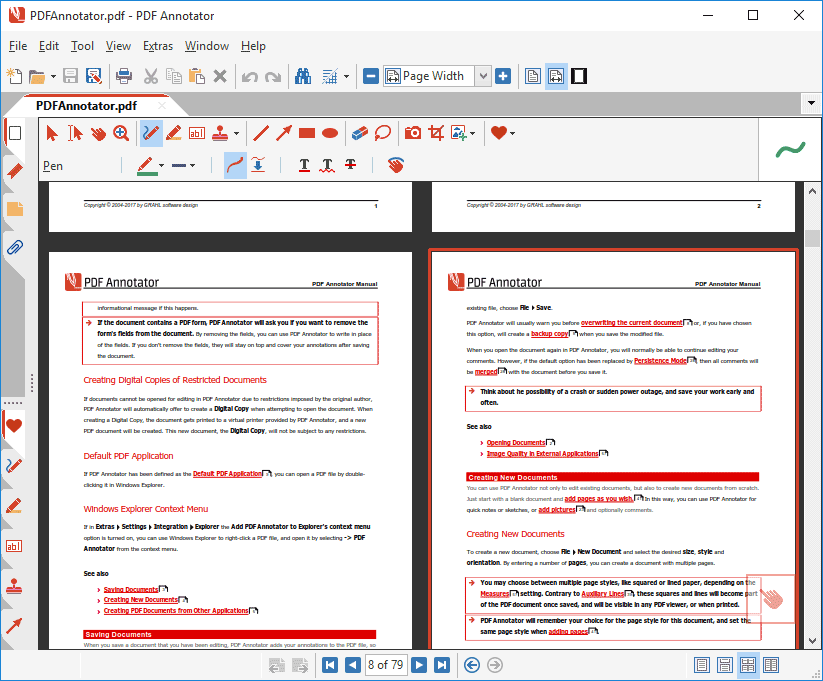Expand the line width dropdown arrow
This screenshot has width=823, height=681.
point(193,165)
